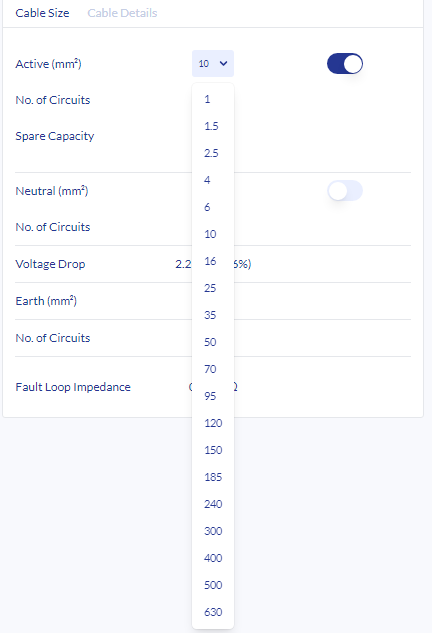This screenshot has width=432, height=633.
Task: Select the 4 option in list
Action: (x=213, y=180)
